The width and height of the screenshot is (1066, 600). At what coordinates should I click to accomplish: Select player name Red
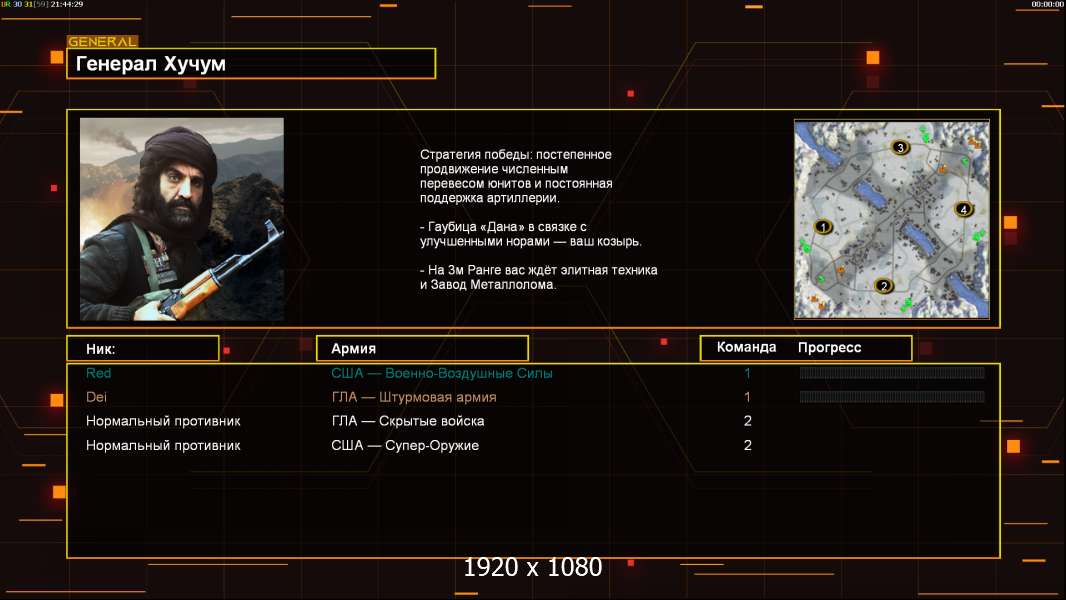click(98, 372)
